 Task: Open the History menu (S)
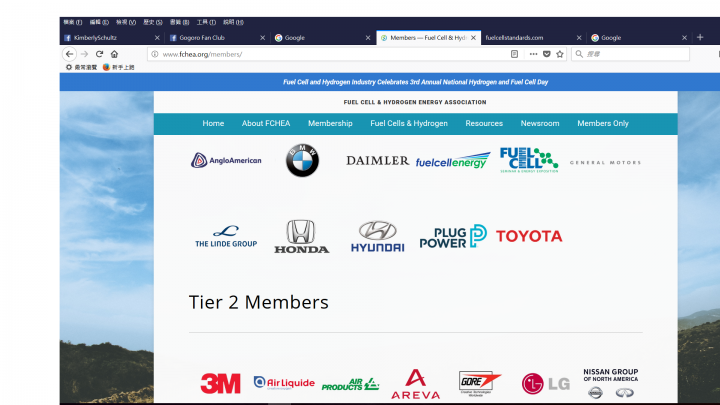click(152, 22)
